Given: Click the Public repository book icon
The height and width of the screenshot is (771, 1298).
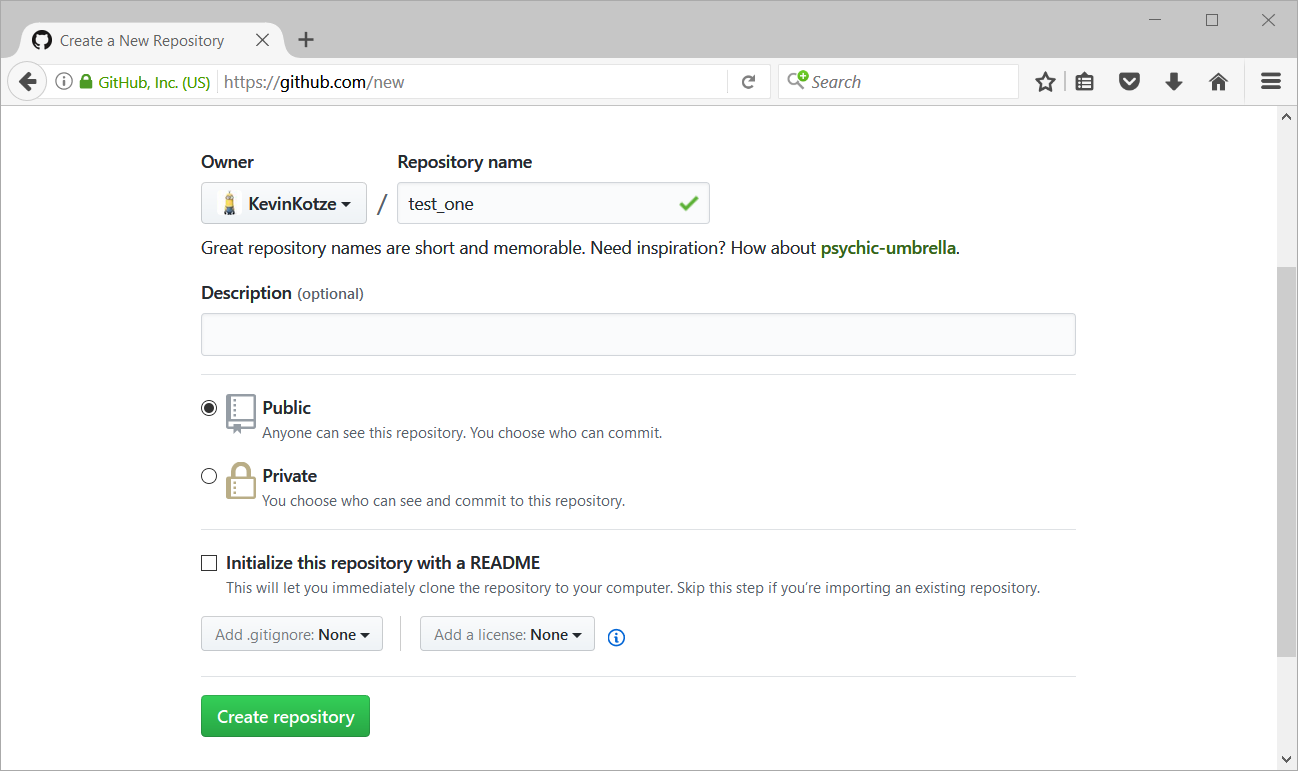Looking at the screenshot, I should click(x=240, y=413).
